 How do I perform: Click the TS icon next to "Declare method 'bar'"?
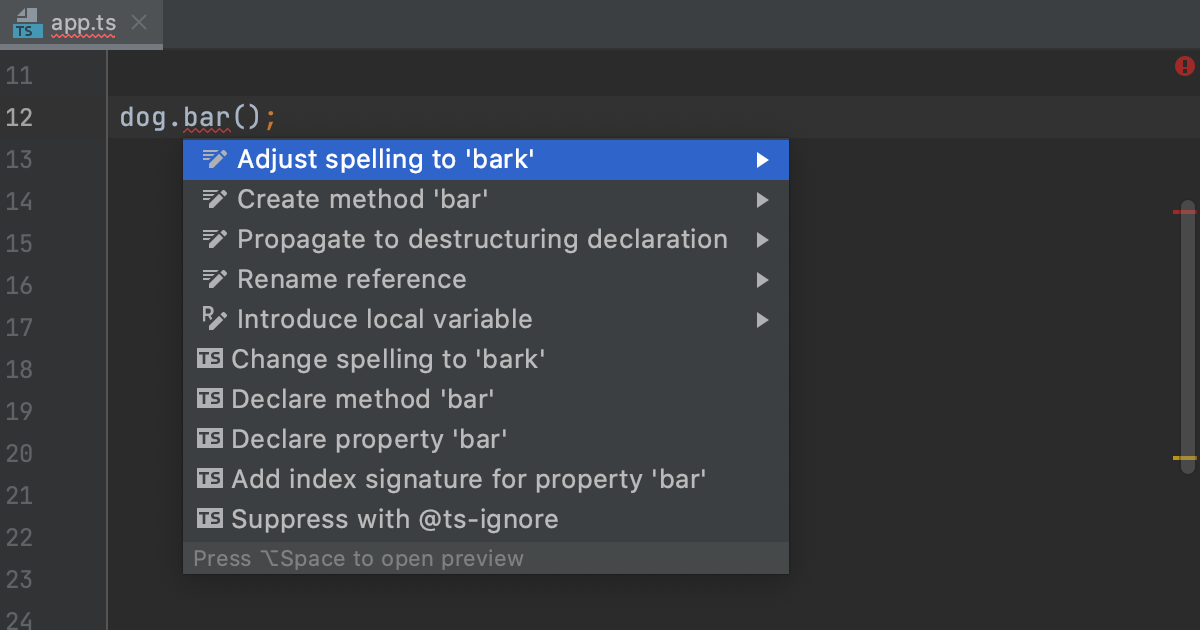[211, 398]
